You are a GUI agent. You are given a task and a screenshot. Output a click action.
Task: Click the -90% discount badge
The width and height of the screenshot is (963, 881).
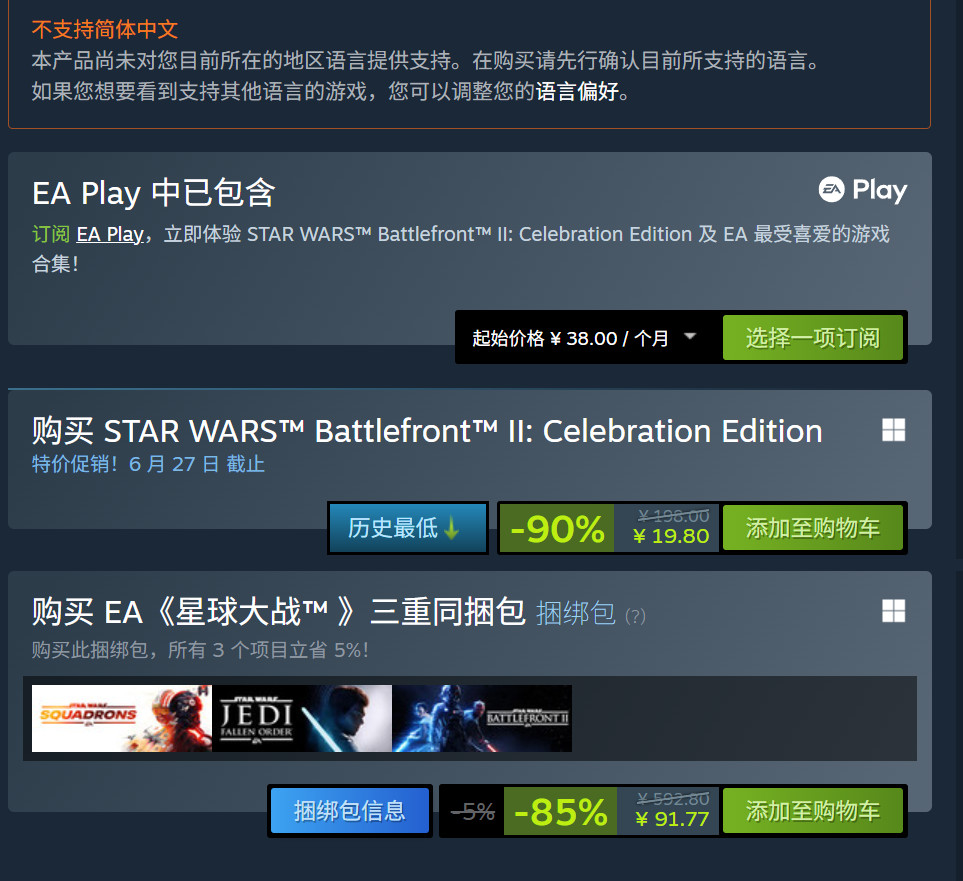(x=557, y=529)
